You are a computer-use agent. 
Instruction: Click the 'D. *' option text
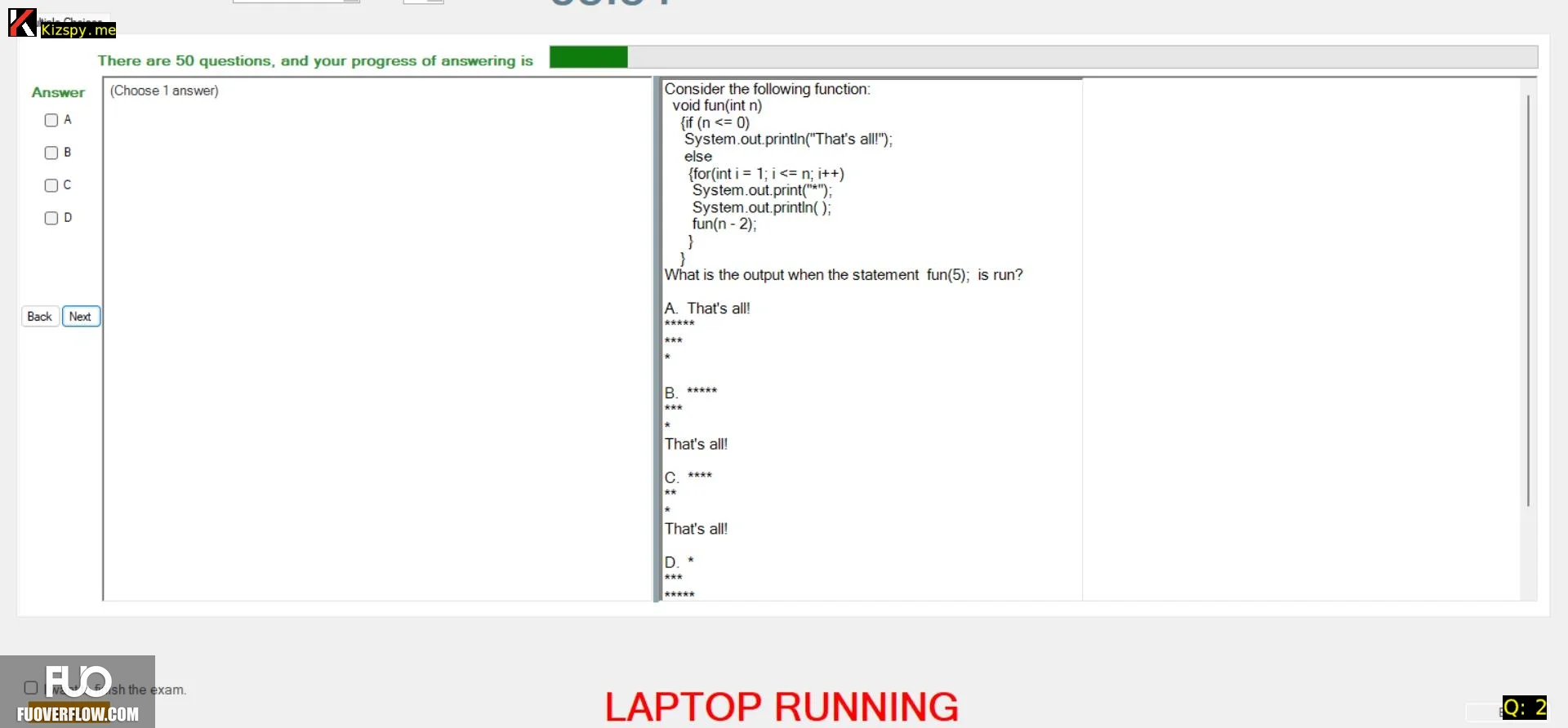[x=679, y=562]
